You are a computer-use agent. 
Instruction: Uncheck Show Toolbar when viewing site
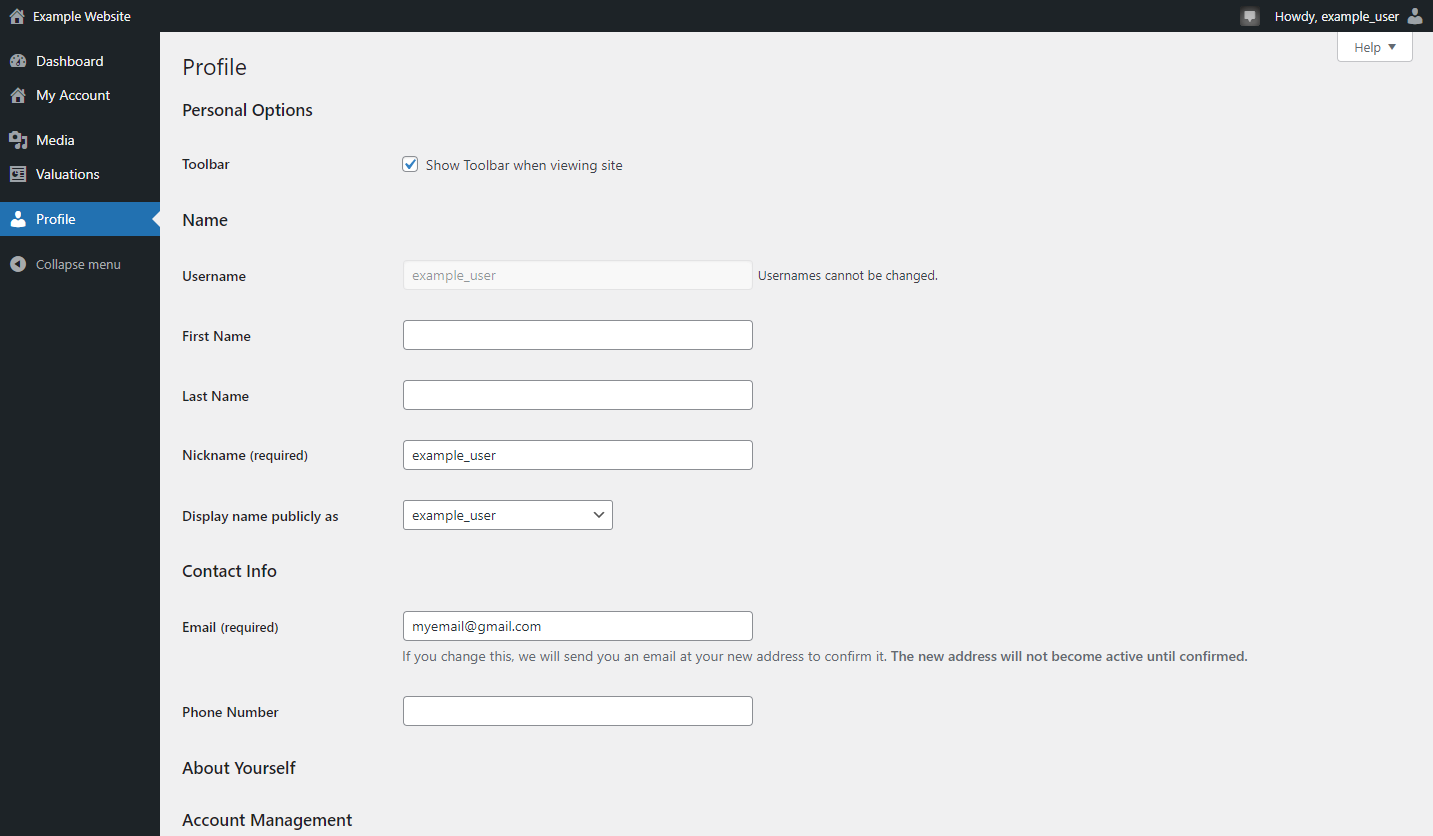[410, 164]
